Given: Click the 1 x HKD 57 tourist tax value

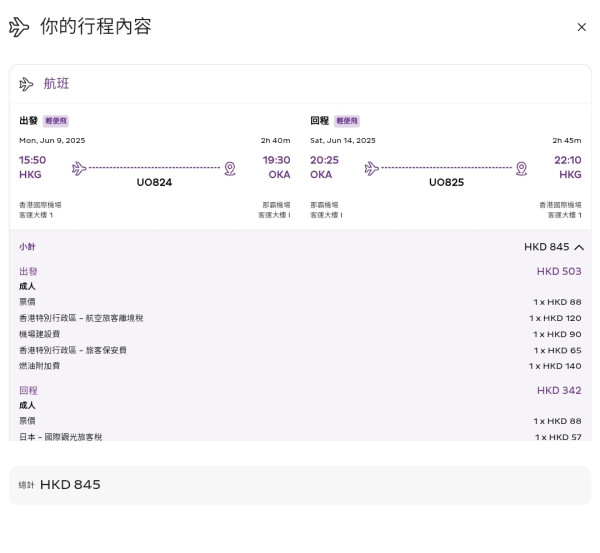Looking at the screenshot, I should point(558,437).
